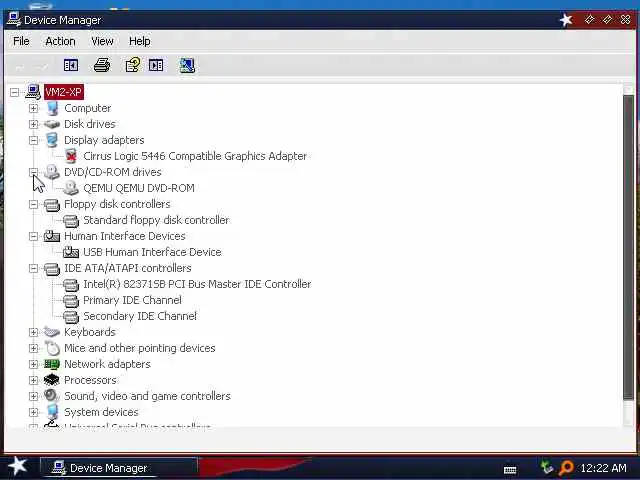
Task: Click the Disk drives icon
Action: tap(52, 124)
